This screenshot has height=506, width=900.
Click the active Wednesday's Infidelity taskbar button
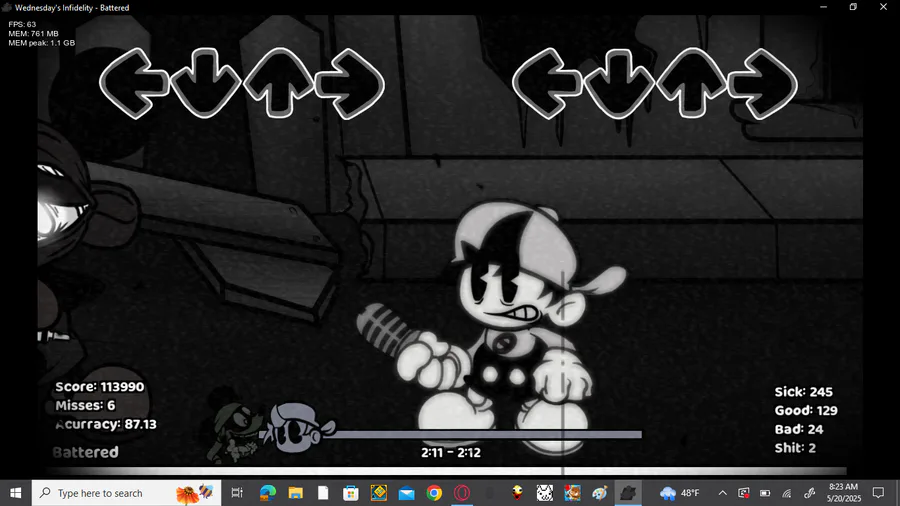click(628, 493)
